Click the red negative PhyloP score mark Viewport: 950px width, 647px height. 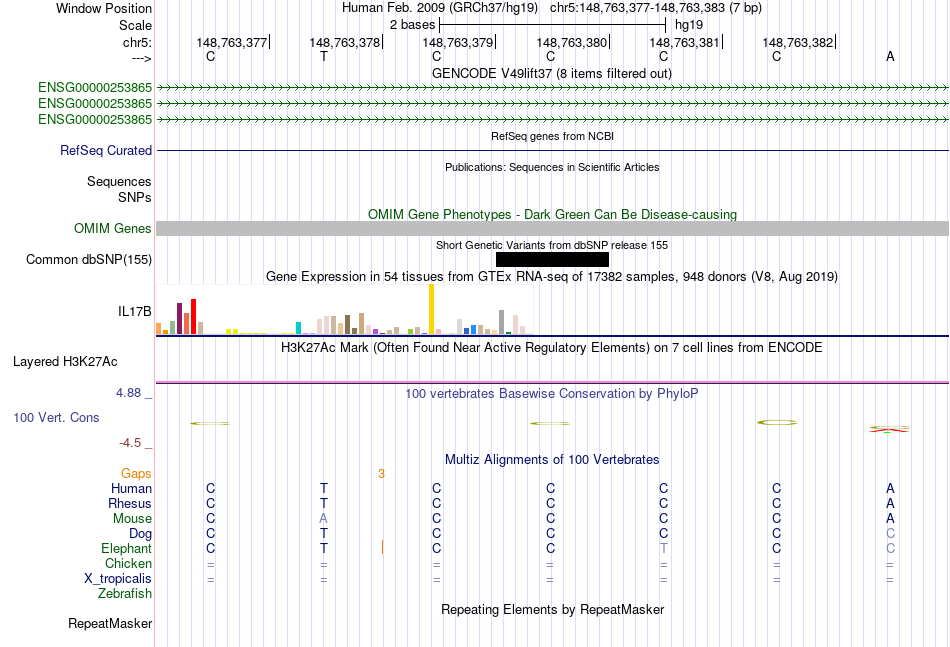(x=889, y=429)
